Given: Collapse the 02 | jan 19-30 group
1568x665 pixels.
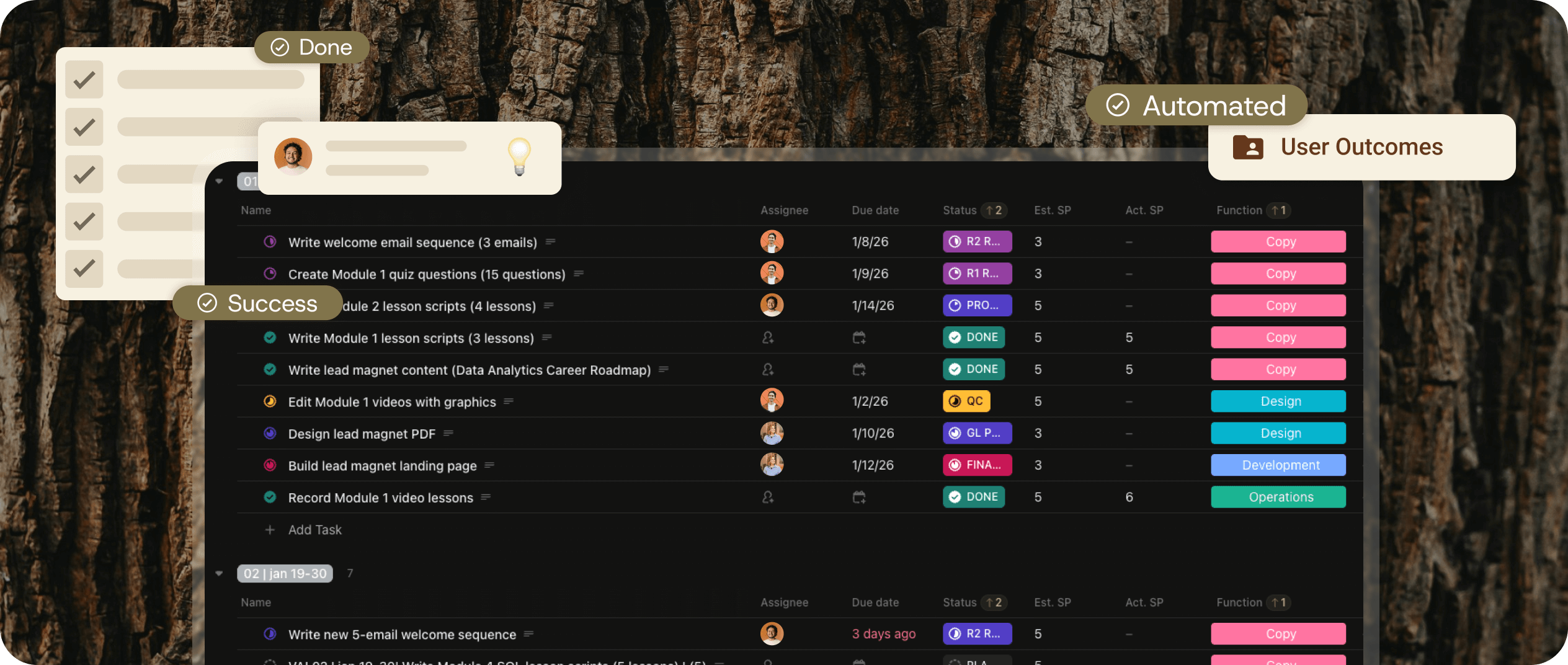Looking at the screenshot, I should click(x=219, y=574).
